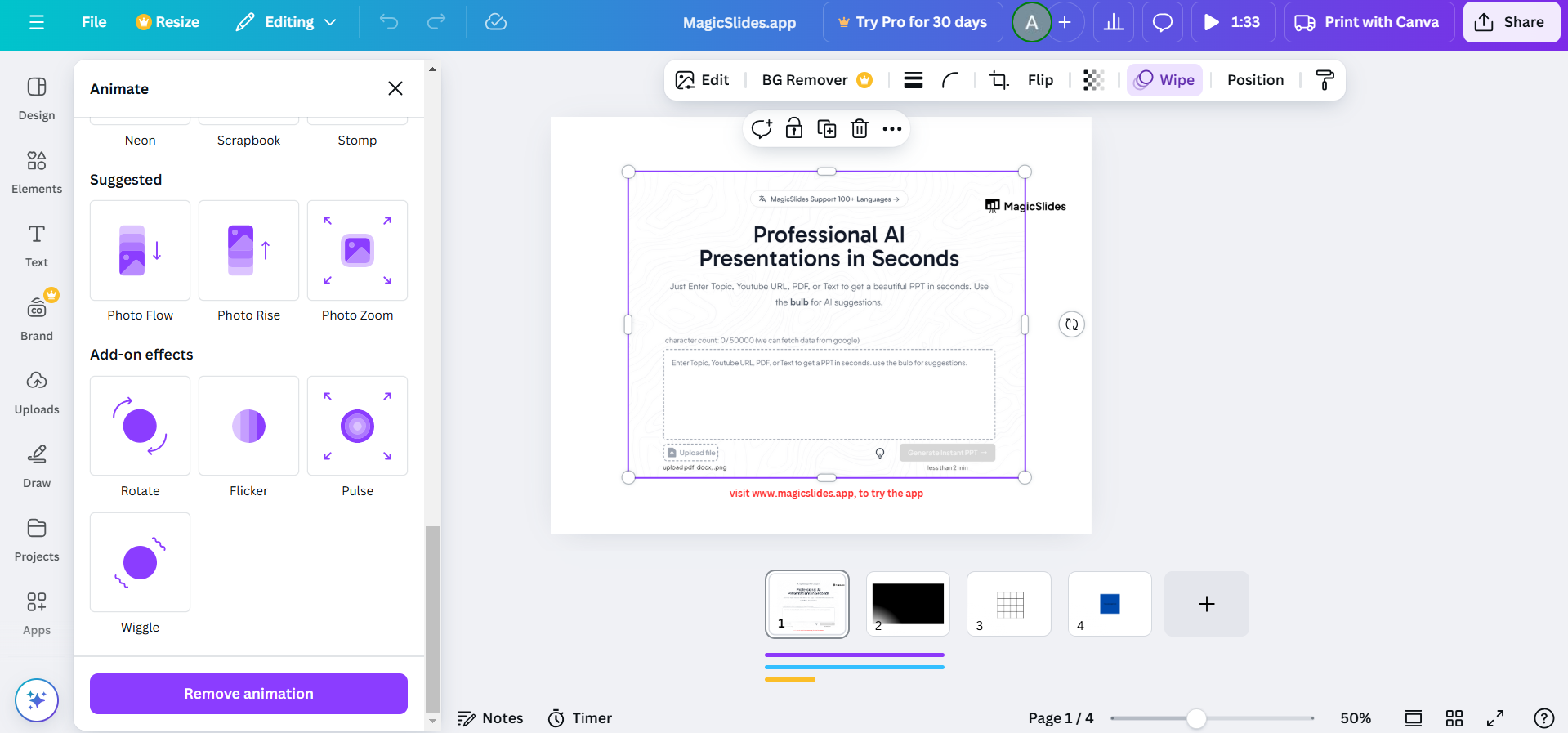Click Remove animation button

pyautogui.click(x=248, y=694)
